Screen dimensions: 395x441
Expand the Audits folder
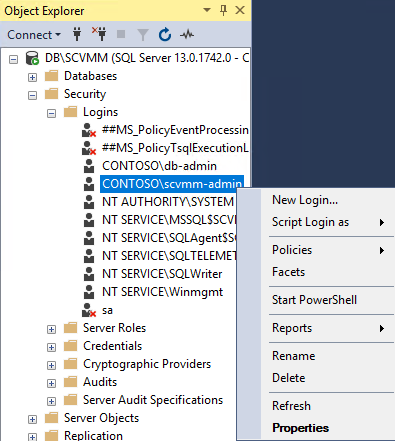pos(51,384)
